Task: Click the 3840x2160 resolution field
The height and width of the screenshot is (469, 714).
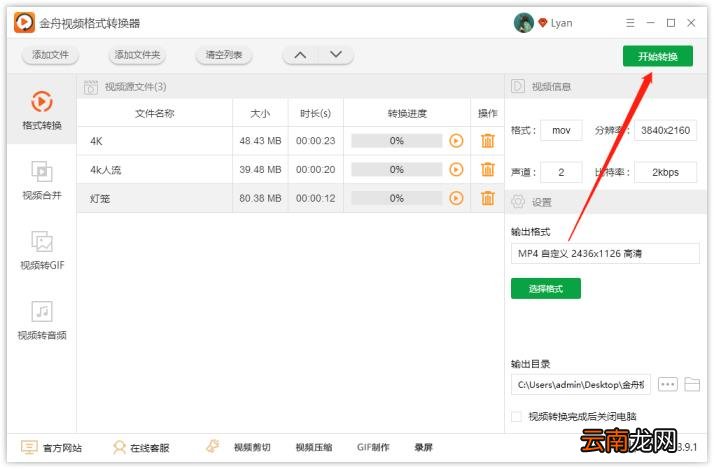Action: (x=665, y=131)
